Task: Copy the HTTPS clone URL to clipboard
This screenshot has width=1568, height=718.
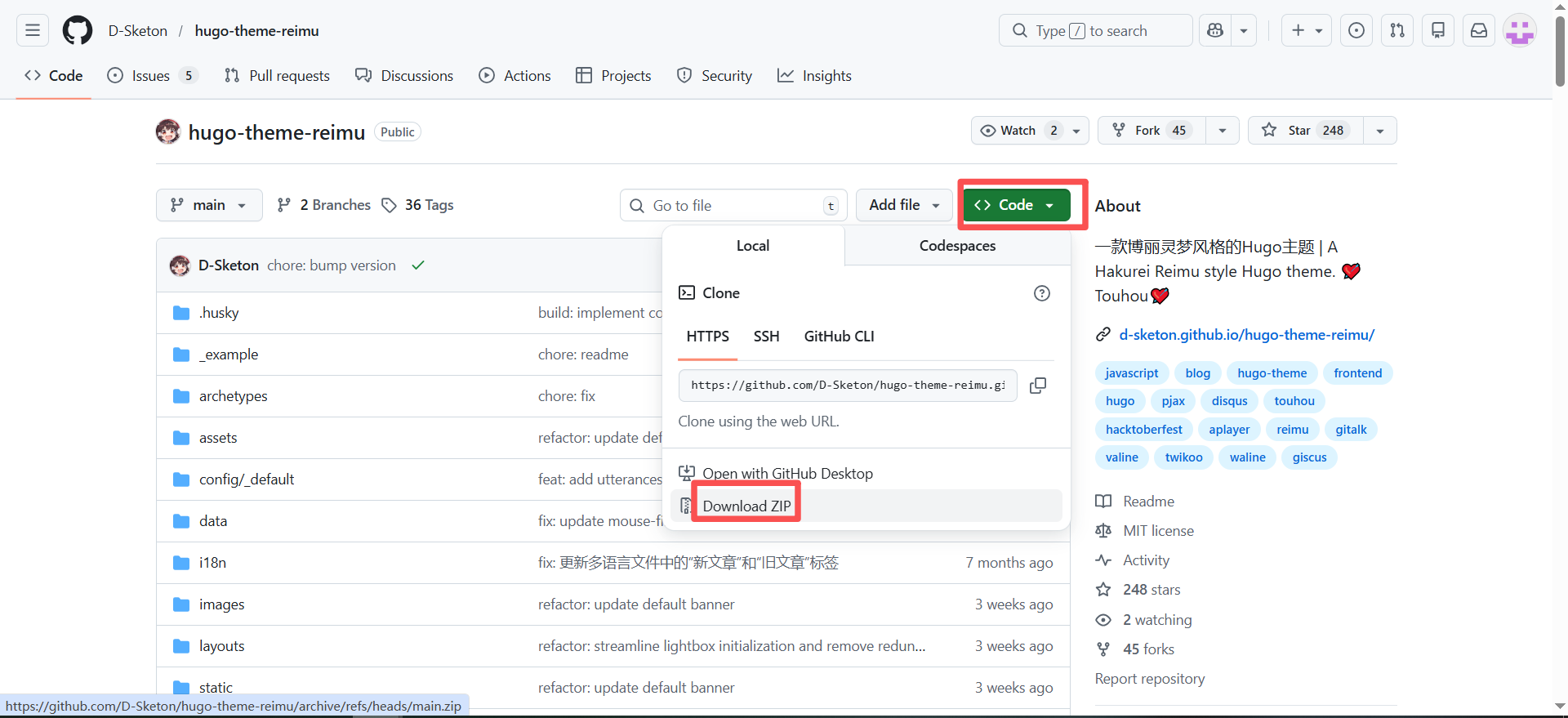Action: click(1038, 386)
